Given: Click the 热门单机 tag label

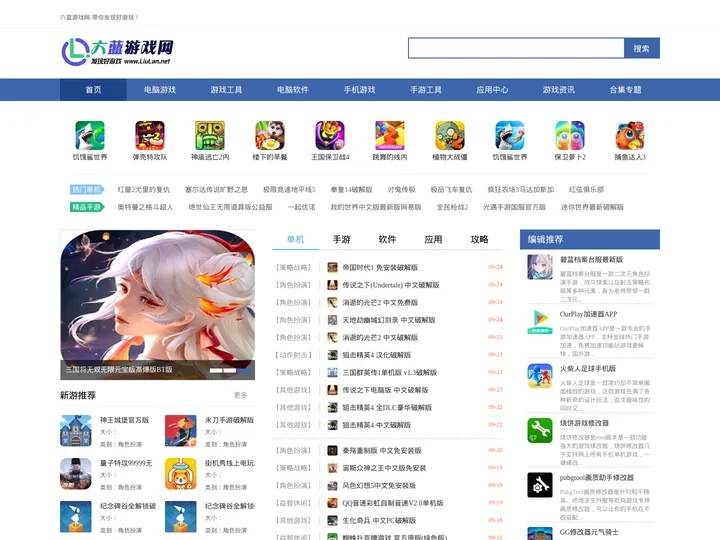Looking at the screenshot, I should [87, 189].
